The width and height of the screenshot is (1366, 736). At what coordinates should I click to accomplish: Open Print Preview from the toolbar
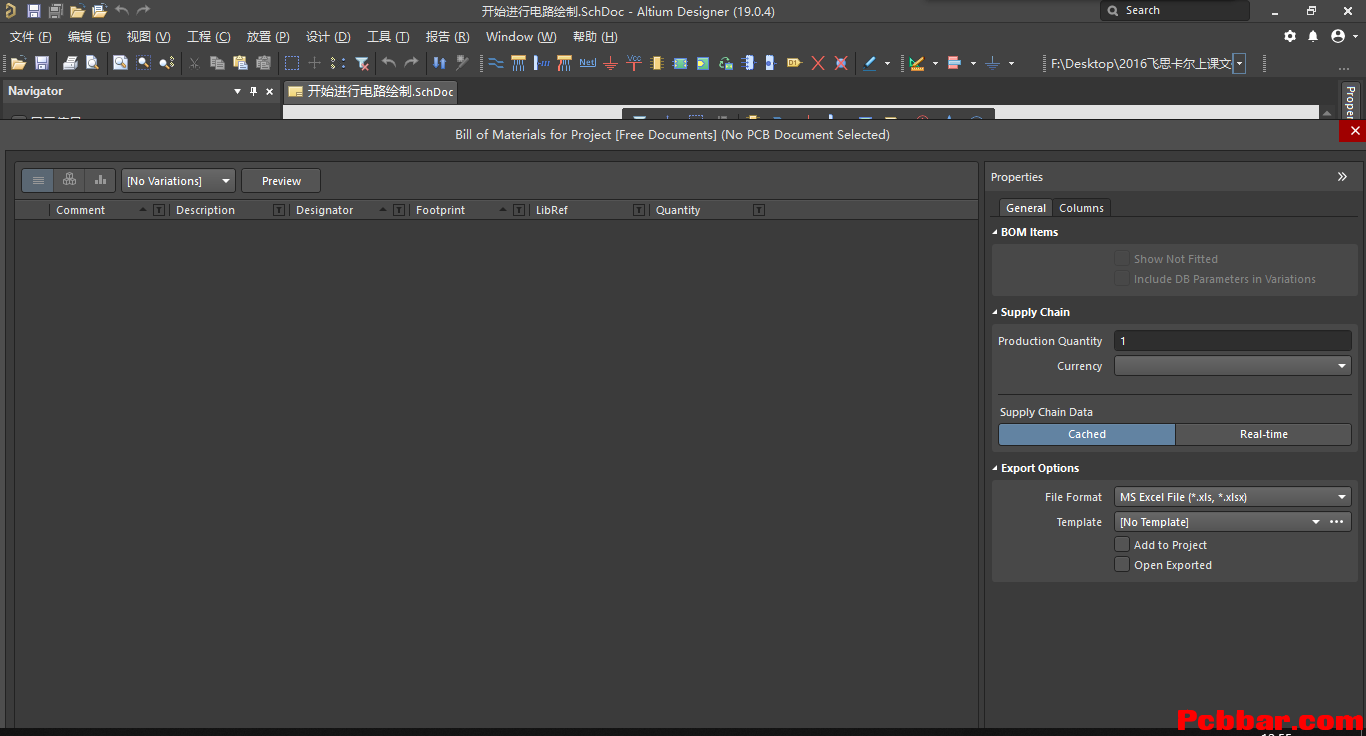[92, 63]
